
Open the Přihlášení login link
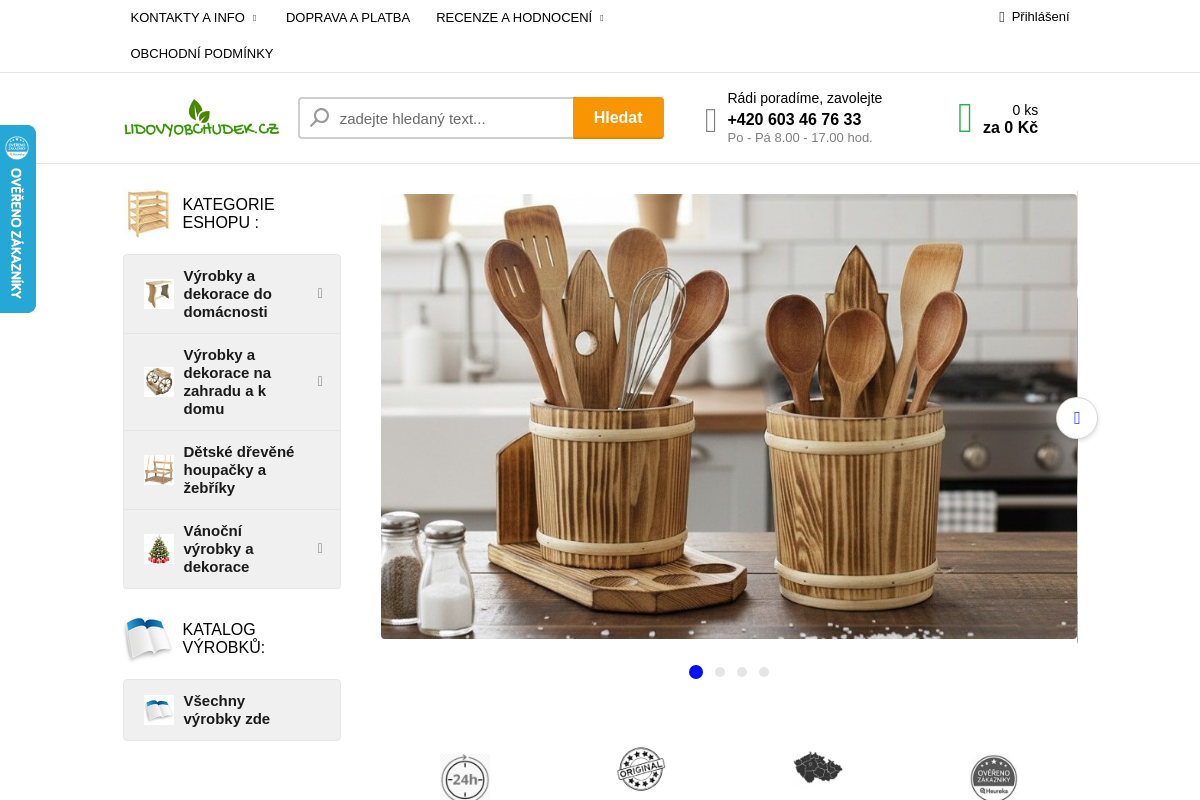[x=1034, y=17]
